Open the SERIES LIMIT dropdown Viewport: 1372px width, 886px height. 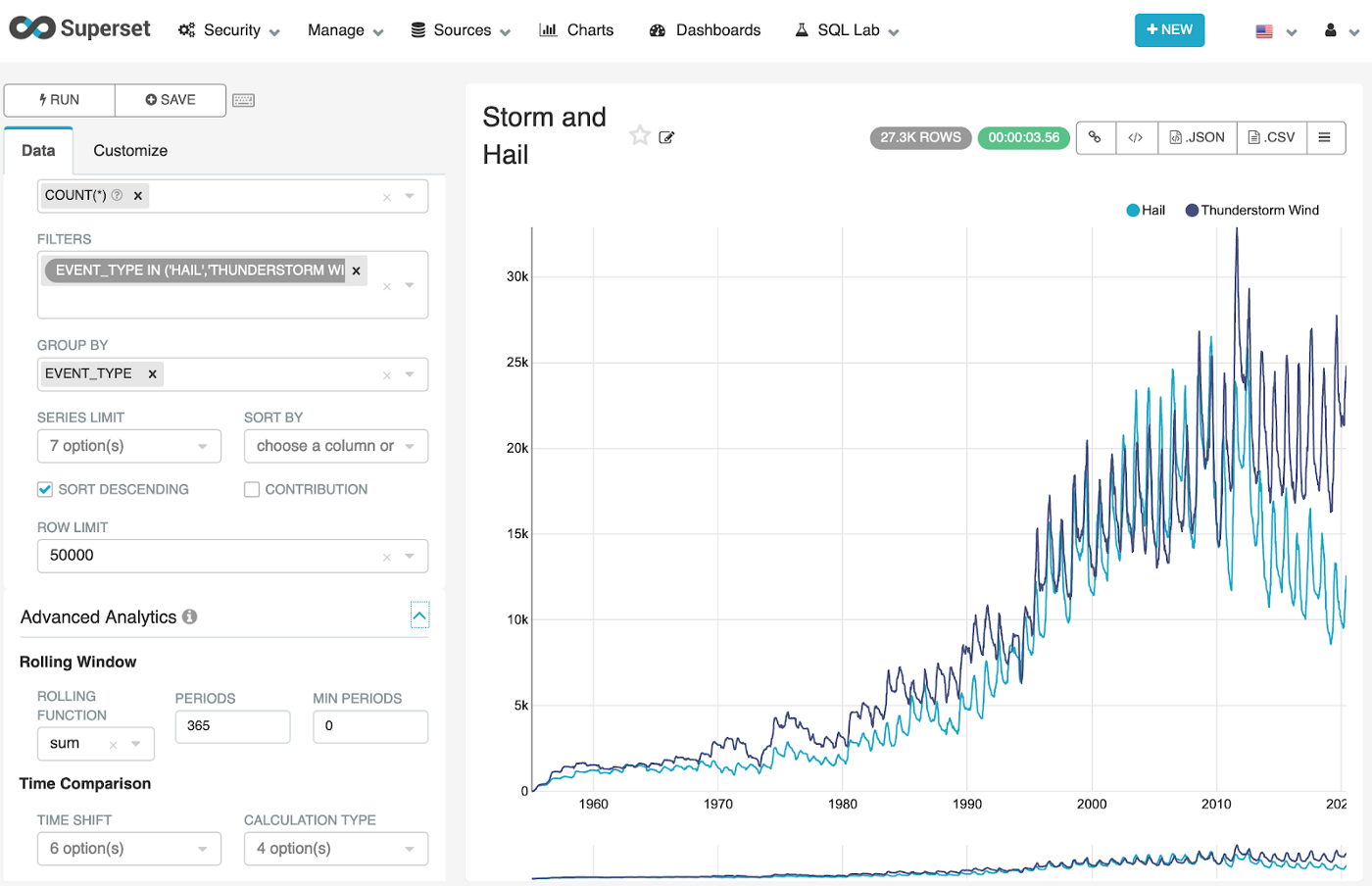coord(128,446)
